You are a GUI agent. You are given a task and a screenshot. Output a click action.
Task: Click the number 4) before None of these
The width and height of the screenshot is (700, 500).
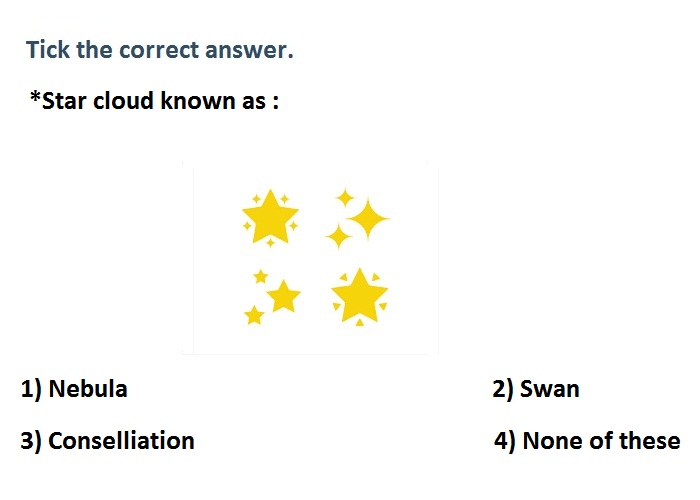coord(505,441)
